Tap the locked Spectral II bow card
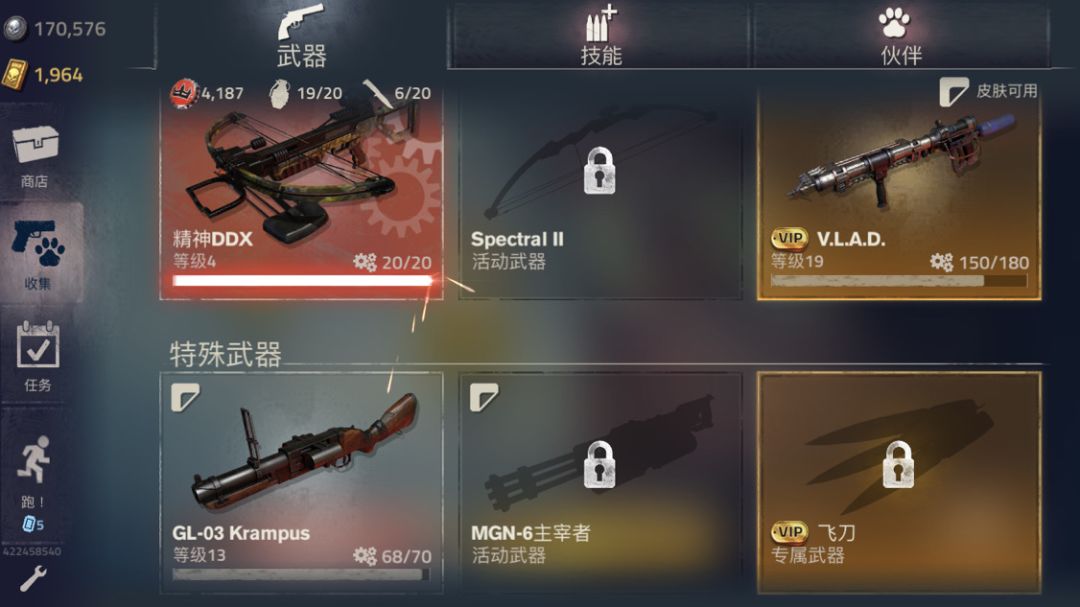The width and height of the screenshot is (1080, 607). (x=600, y=192)
